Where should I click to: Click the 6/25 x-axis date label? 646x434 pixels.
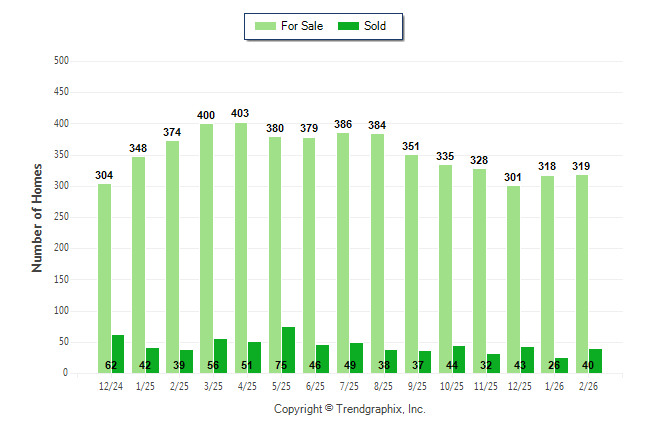tap(315, 387)
